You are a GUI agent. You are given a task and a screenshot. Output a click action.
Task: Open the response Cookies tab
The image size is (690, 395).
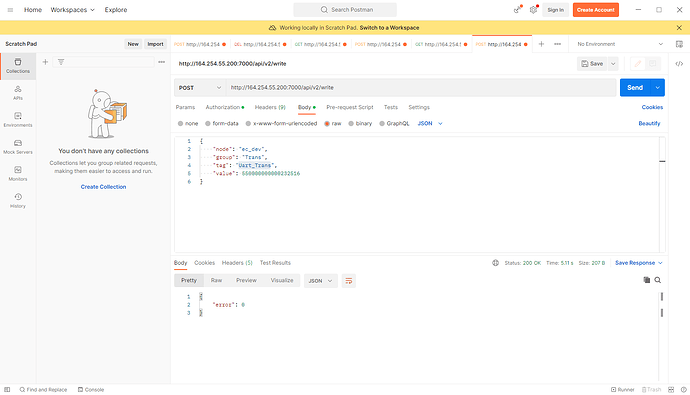point(205,263)
